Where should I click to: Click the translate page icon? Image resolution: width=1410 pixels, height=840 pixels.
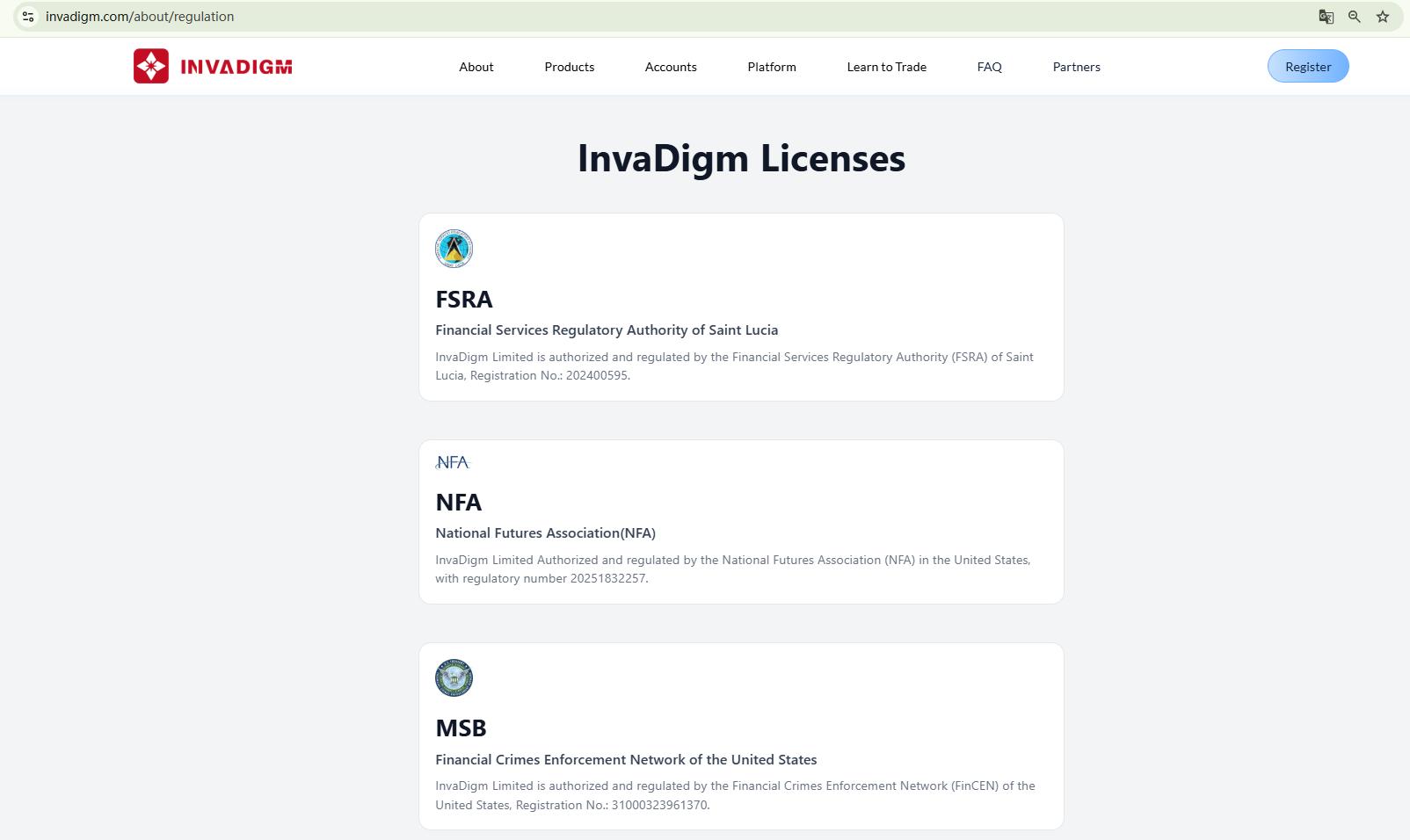pos(1326,17)
